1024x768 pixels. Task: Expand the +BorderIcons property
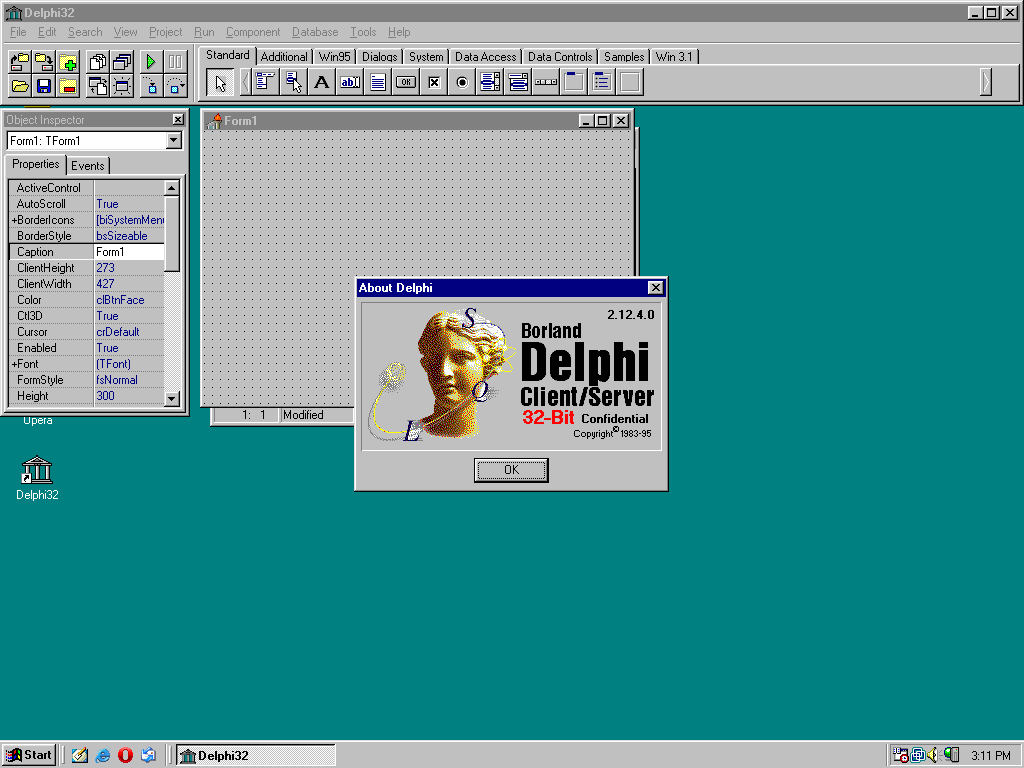tap(14, 220)
